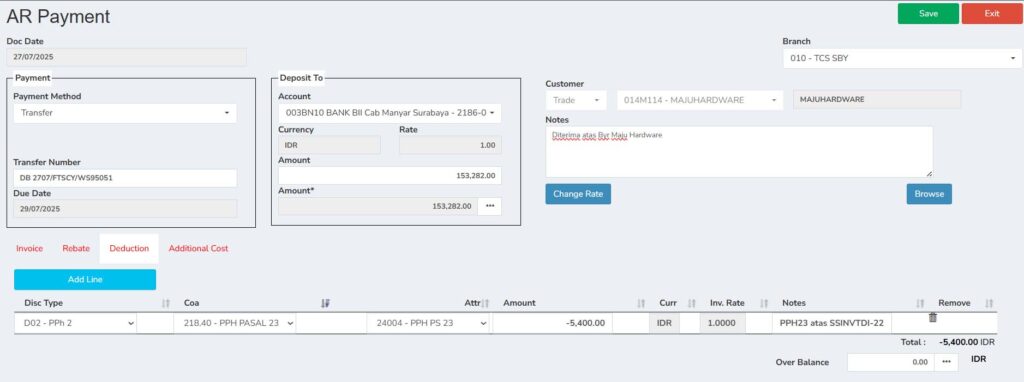This screenshot has height=382, width=1024.
Task: Sort the table by Disc Type
Action: pos(165,303)
